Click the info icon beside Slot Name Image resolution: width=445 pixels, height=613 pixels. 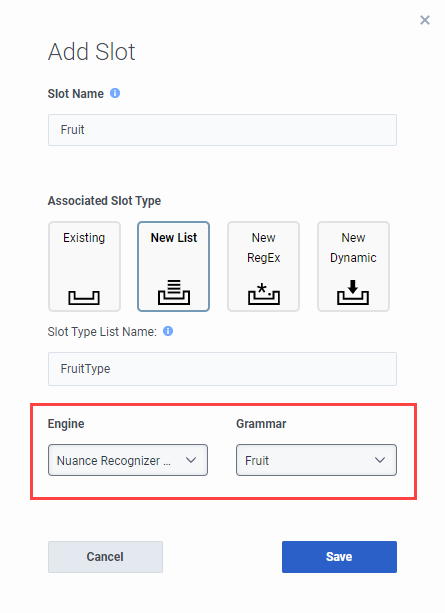click(x=115, y=93)
